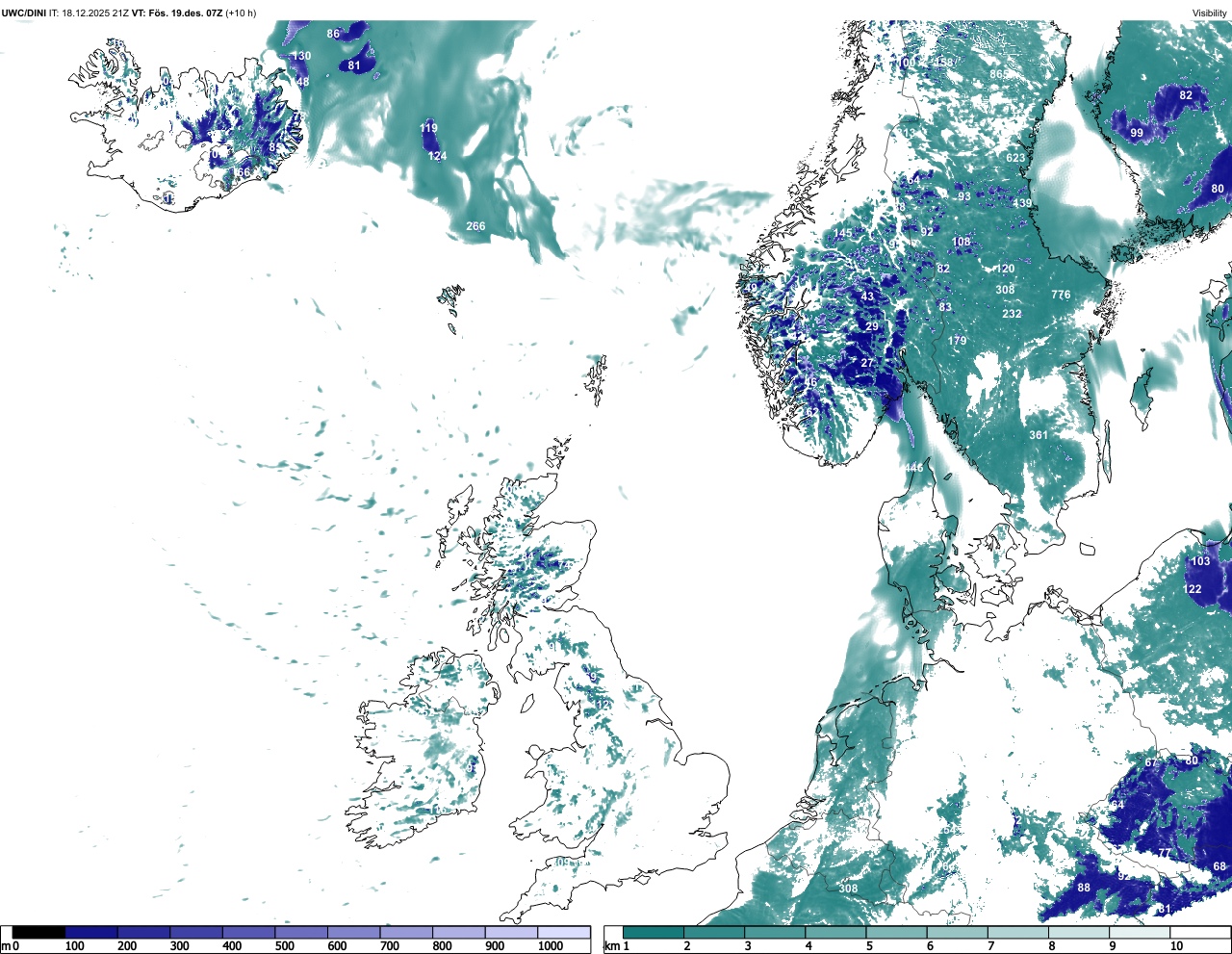The width and height of the screenshot is (1232, 954).
Task: Select the 145 value in western Norway
Action: click(842, 234)
